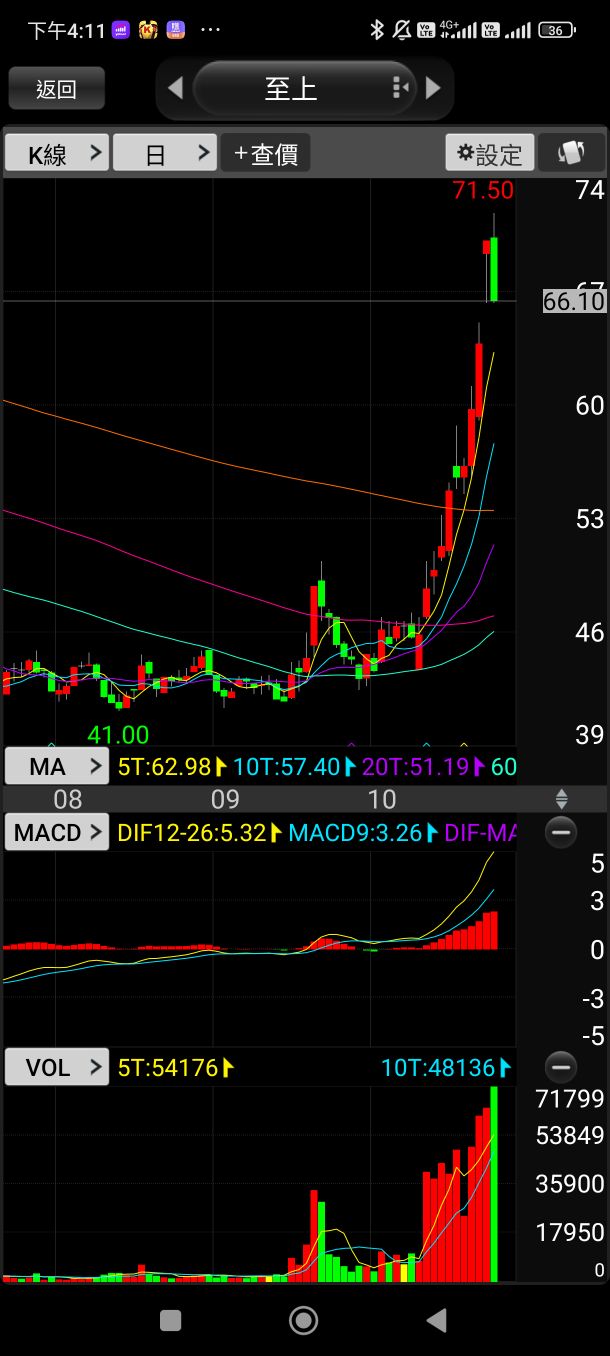
Task: Tap the rotate screen icon
Action: (572, 154)
